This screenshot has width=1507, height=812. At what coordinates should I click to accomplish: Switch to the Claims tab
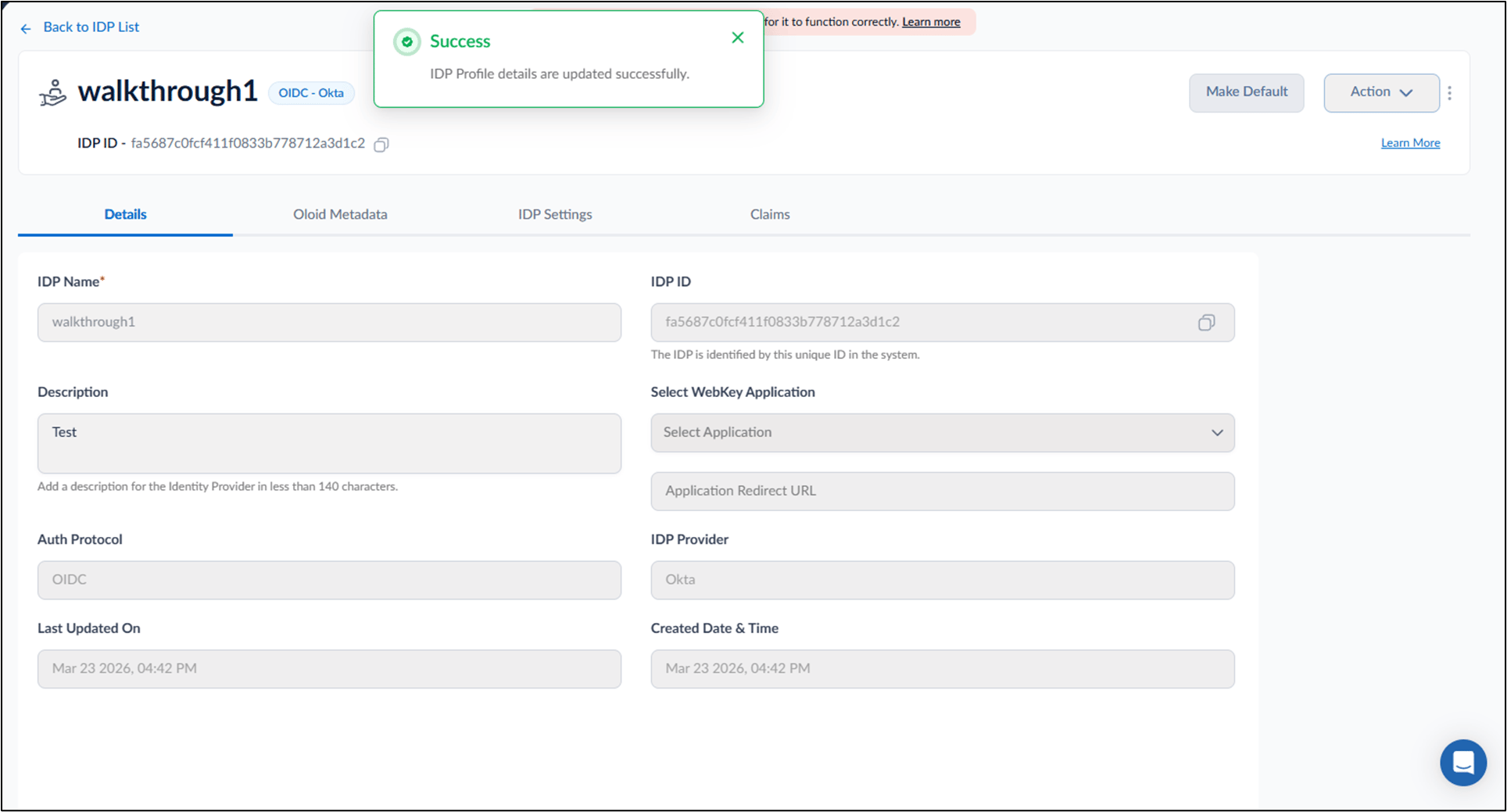click(770, 214)
